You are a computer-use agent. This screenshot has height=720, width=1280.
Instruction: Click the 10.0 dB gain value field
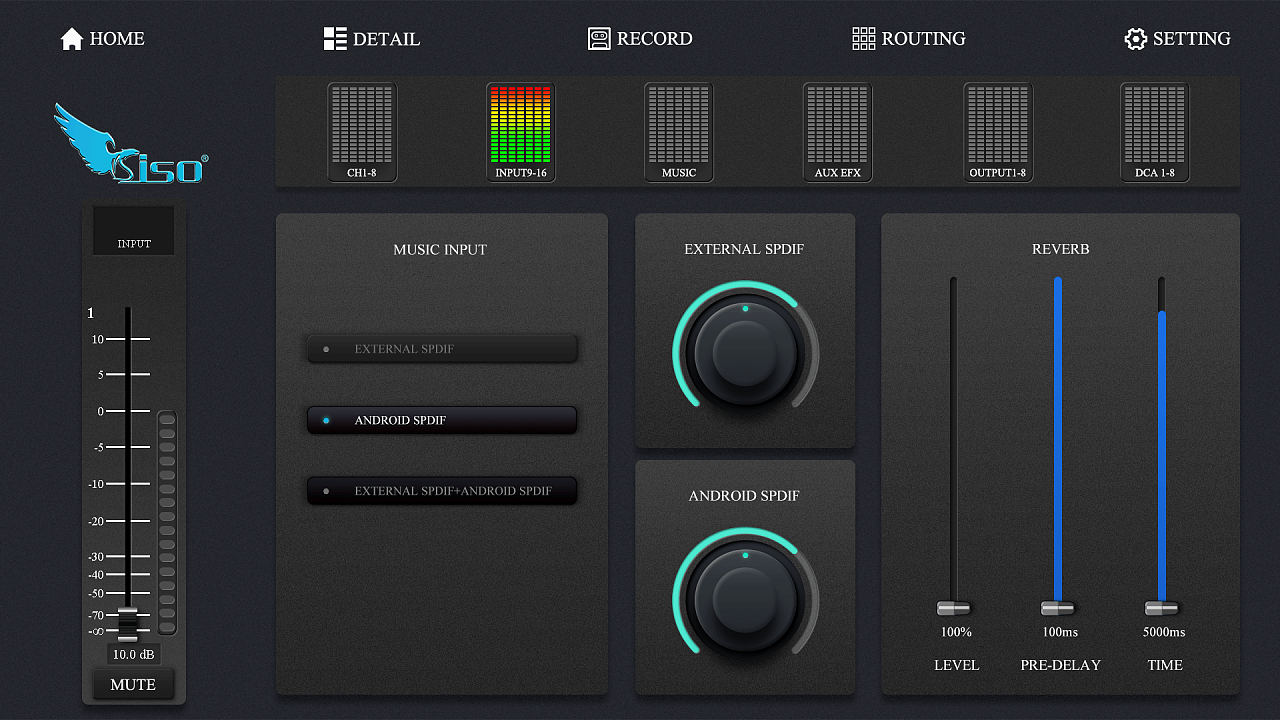133,655
